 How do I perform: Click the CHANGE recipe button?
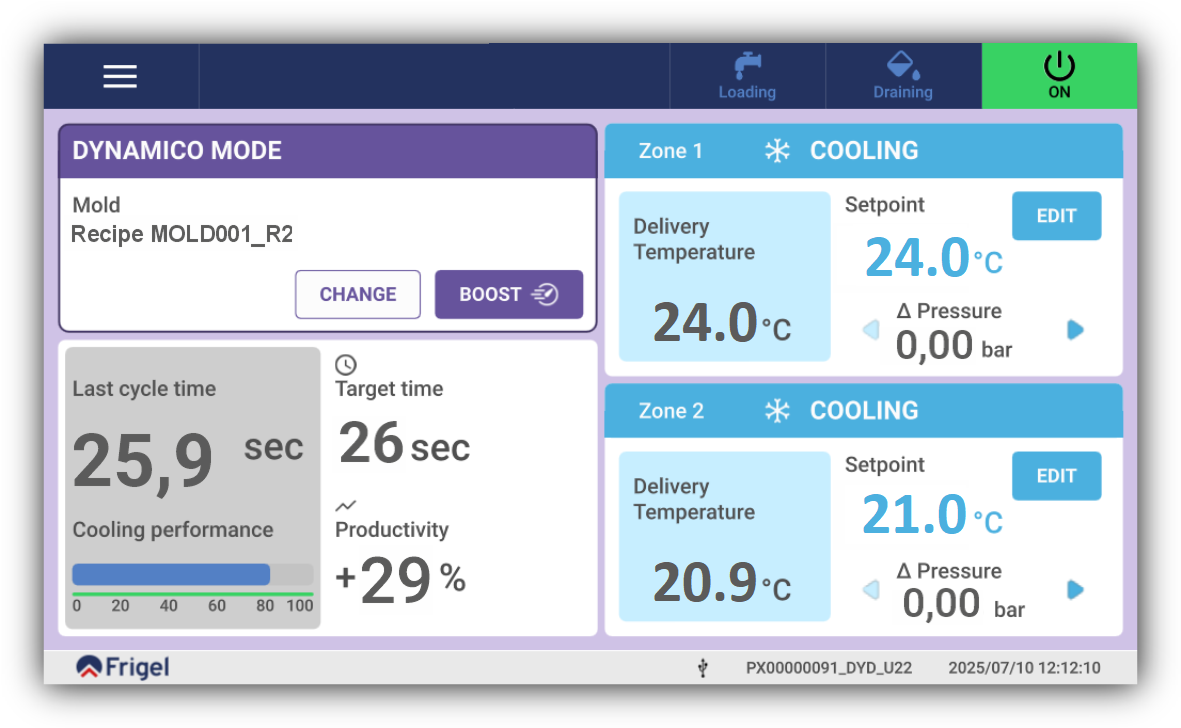(x=358, y=294)
